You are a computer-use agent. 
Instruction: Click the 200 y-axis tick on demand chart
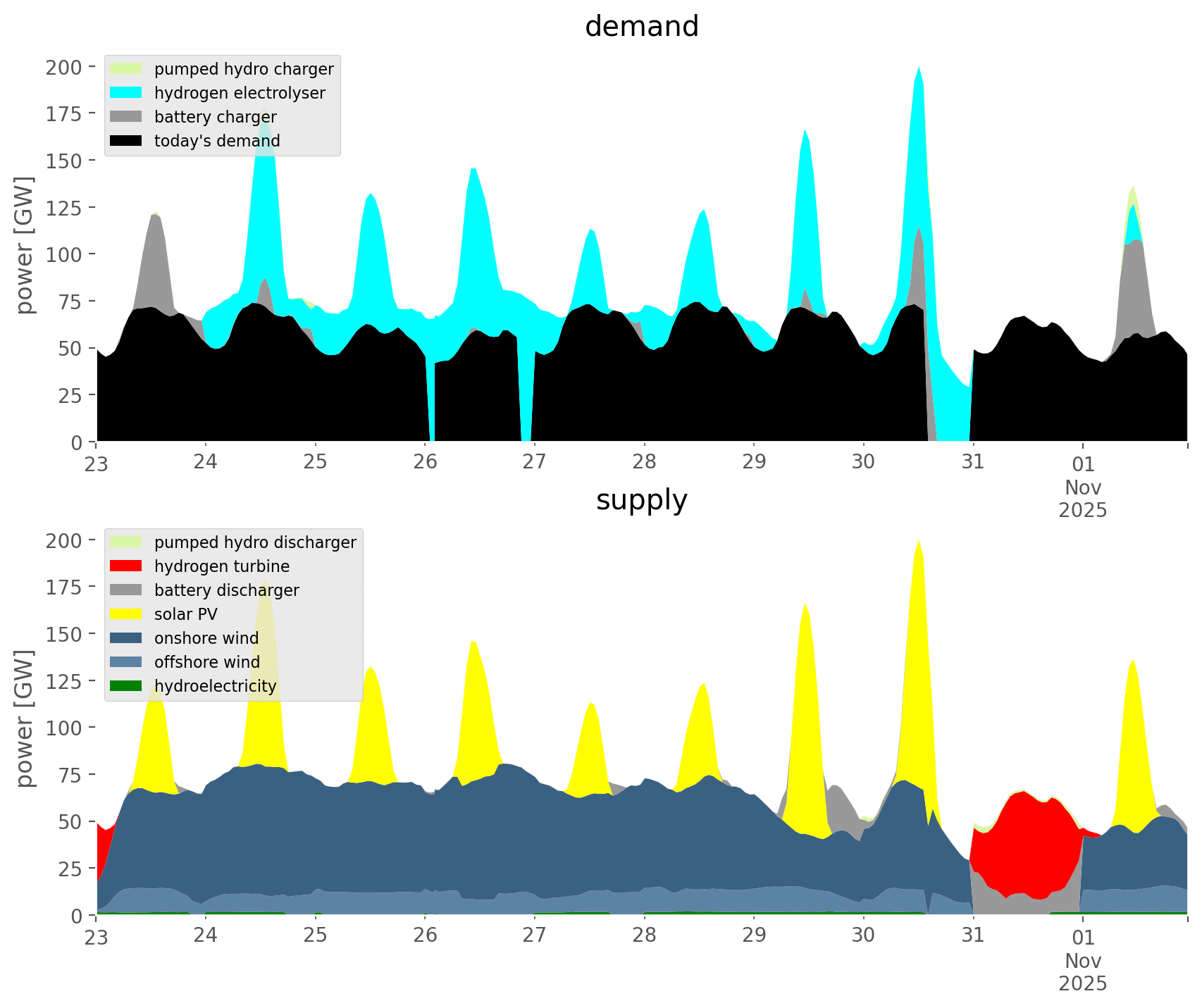pyautogui.click(x=63, y=67)
